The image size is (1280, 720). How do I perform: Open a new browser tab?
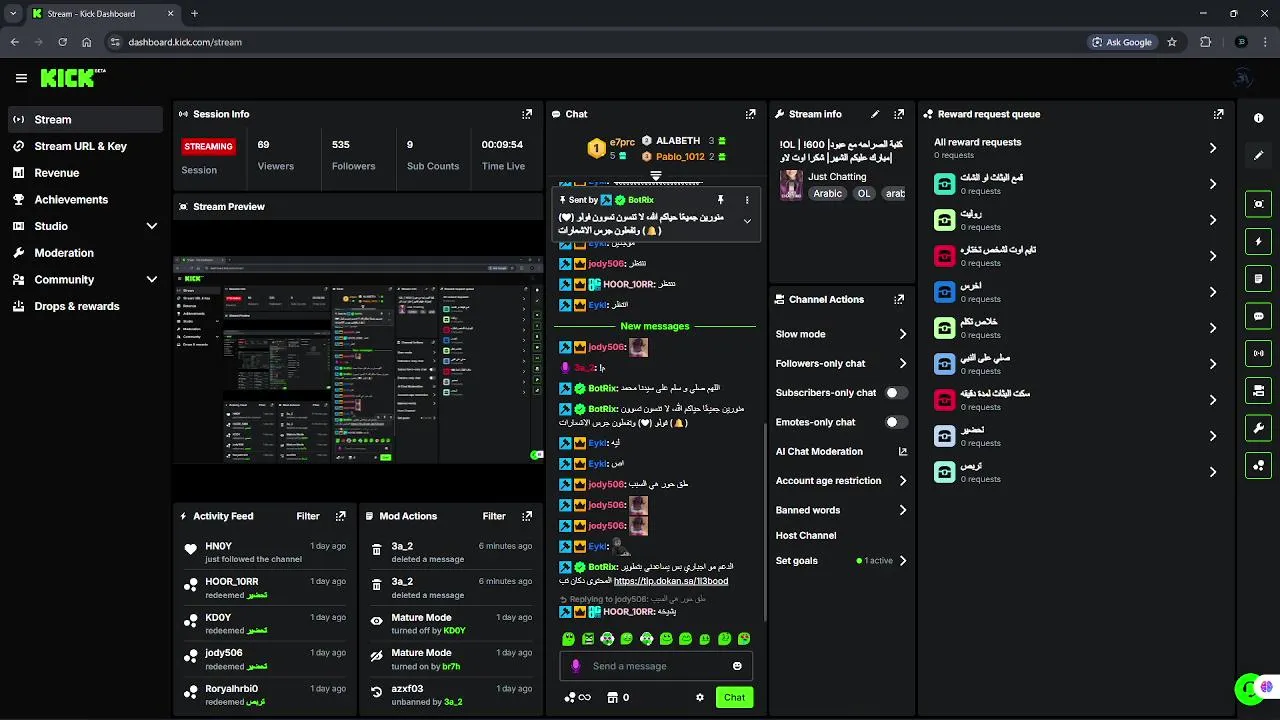(x=194, y=14)
